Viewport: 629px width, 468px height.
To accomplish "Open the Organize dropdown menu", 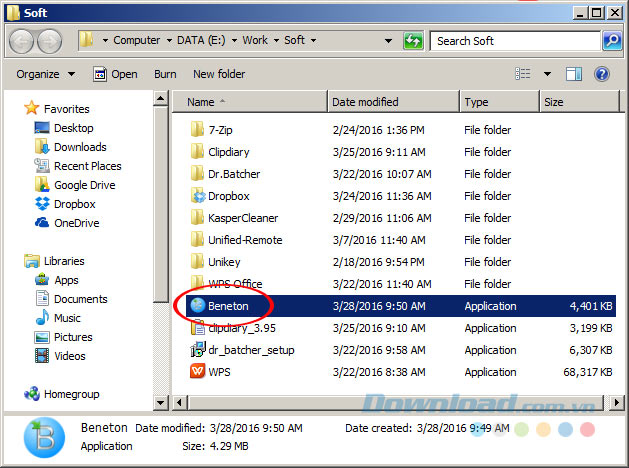I will (45, 74).
